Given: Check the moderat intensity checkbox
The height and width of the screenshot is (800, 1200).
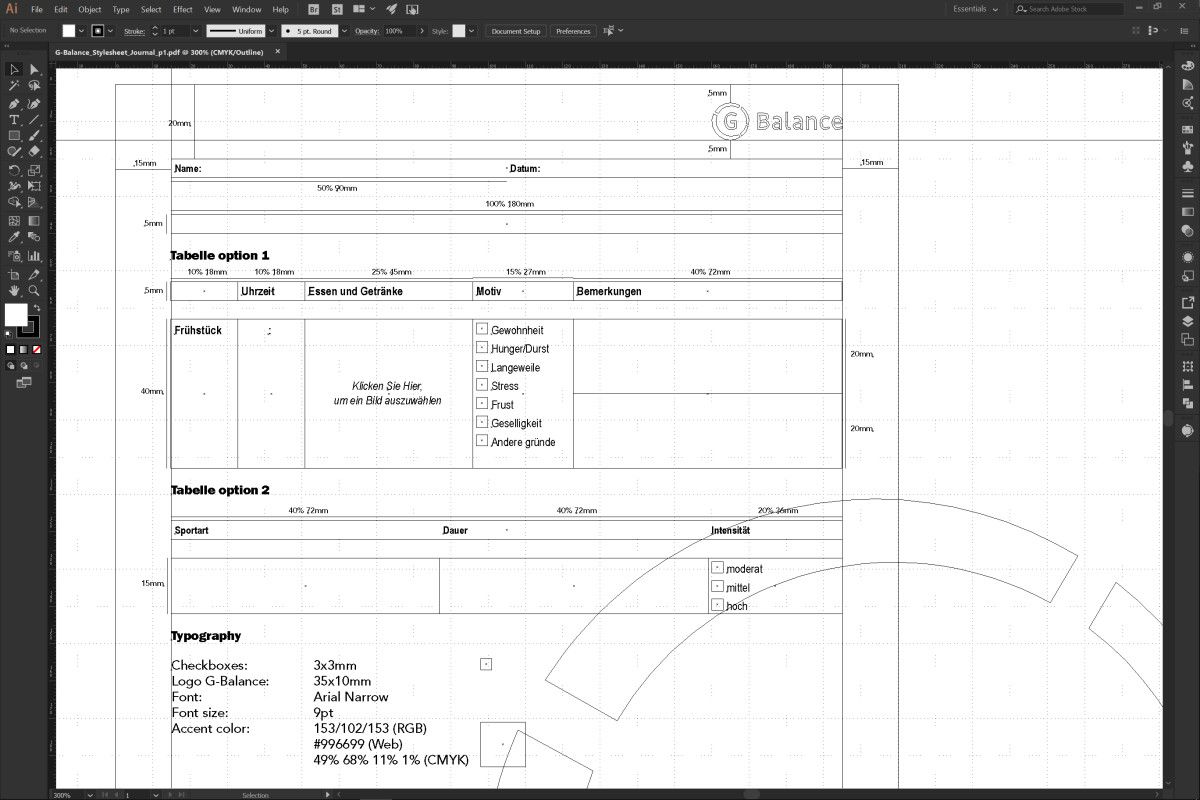Looking at the screenshot, I should point(717,568).
